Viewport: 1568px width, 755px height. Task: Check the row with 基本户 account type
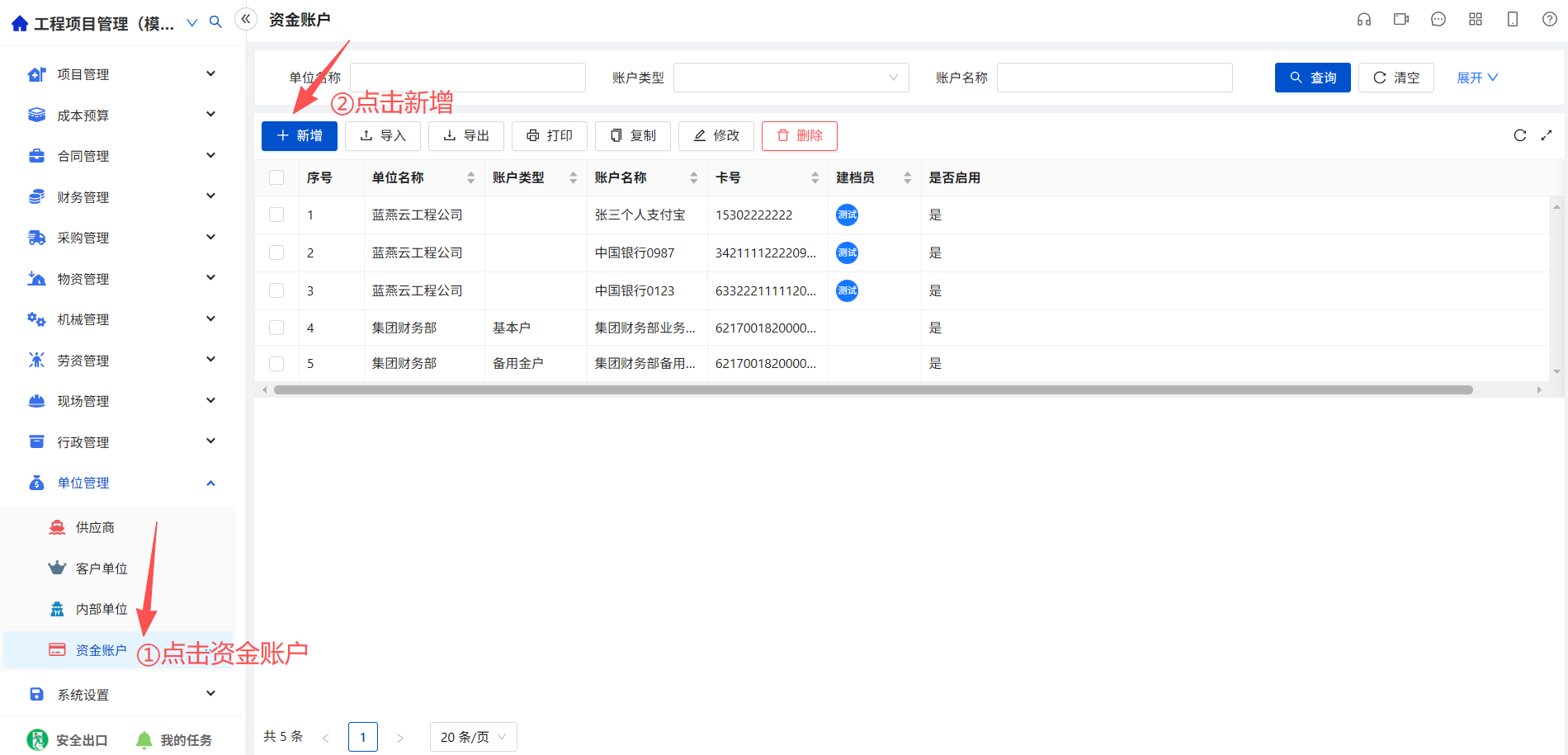coord(276,328)
